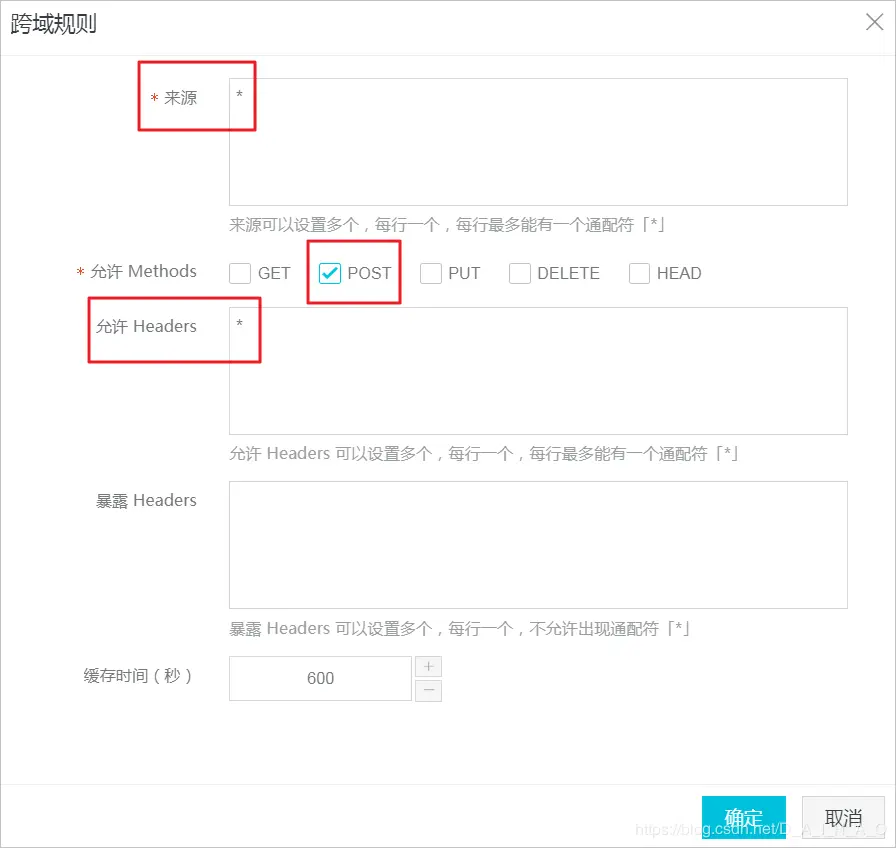
Task: Click the 缓存时间（秒）label
Action: point(146,678)
